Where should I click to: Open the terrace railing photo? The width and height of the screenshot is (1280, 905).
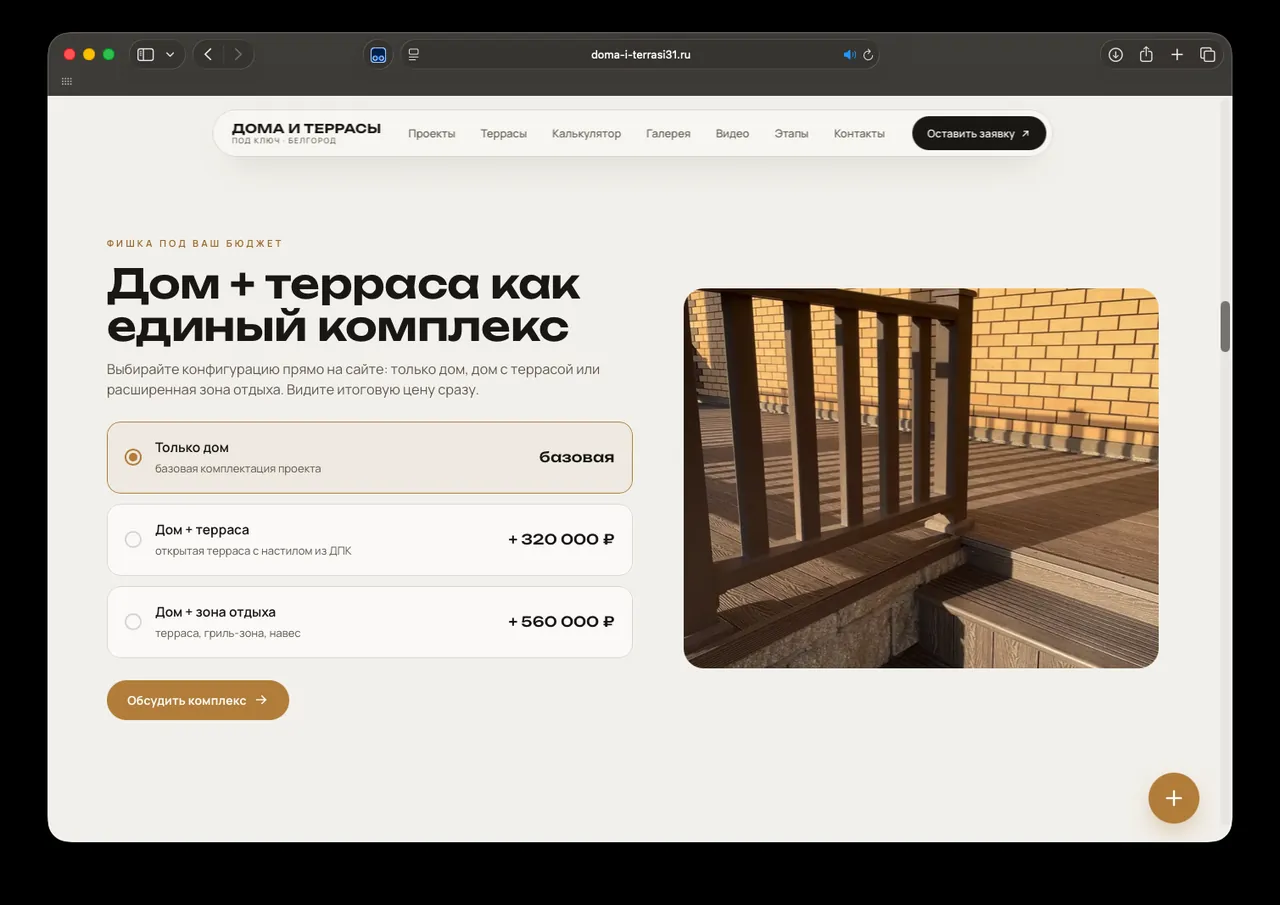(921, 478)
